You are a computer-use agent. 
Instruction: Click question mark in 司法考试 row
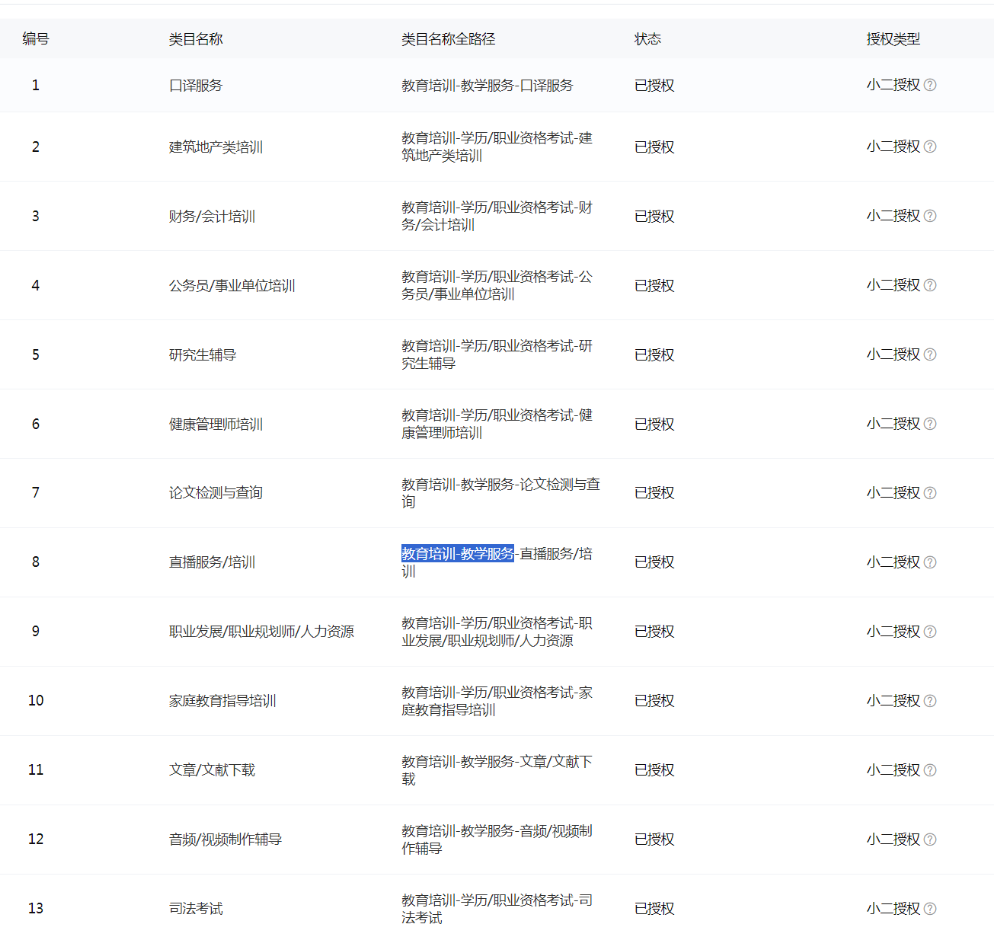tap(930, 909)
